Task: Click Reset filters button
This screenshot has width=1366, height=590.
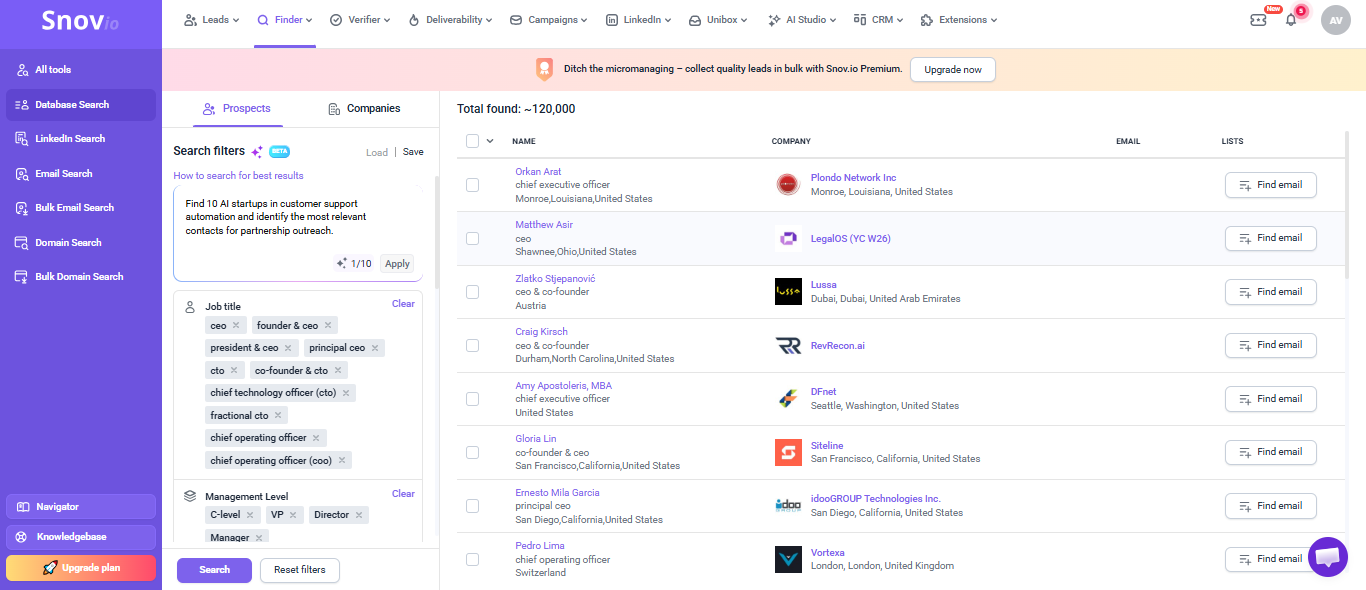Action: point(300,570)
